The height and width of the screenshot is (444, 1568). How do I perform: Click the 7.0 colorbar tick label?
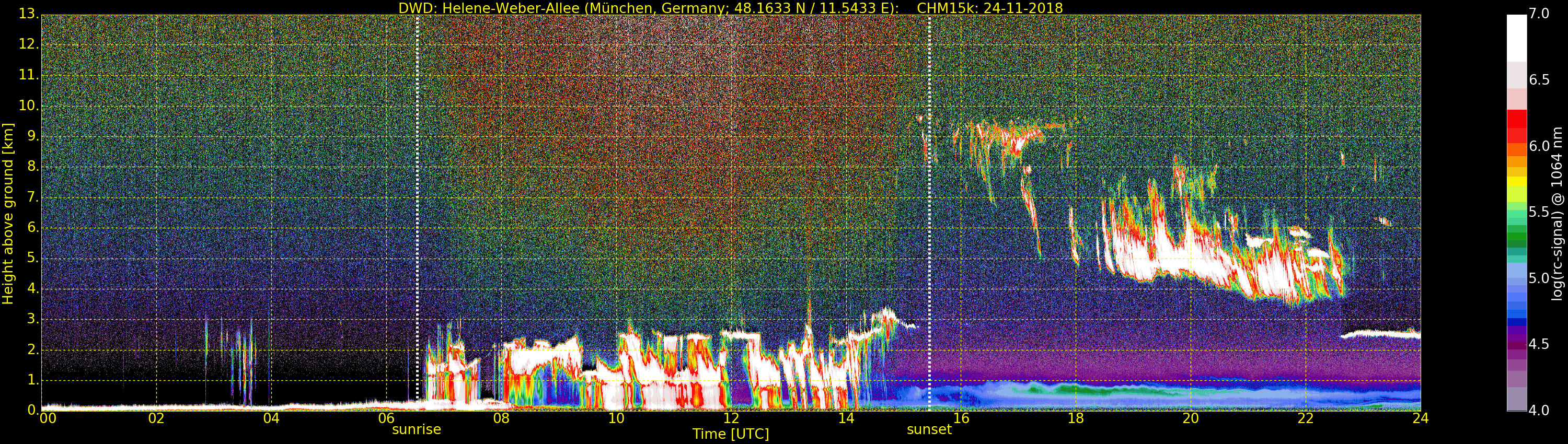coord(1539,14)
